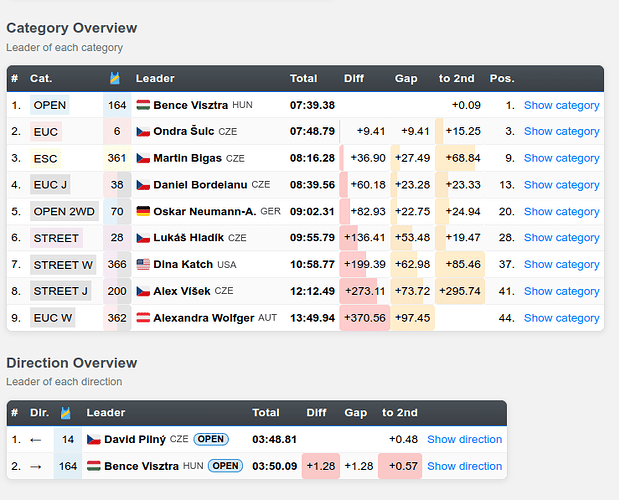Show category for EUC W row

(561, 318)
